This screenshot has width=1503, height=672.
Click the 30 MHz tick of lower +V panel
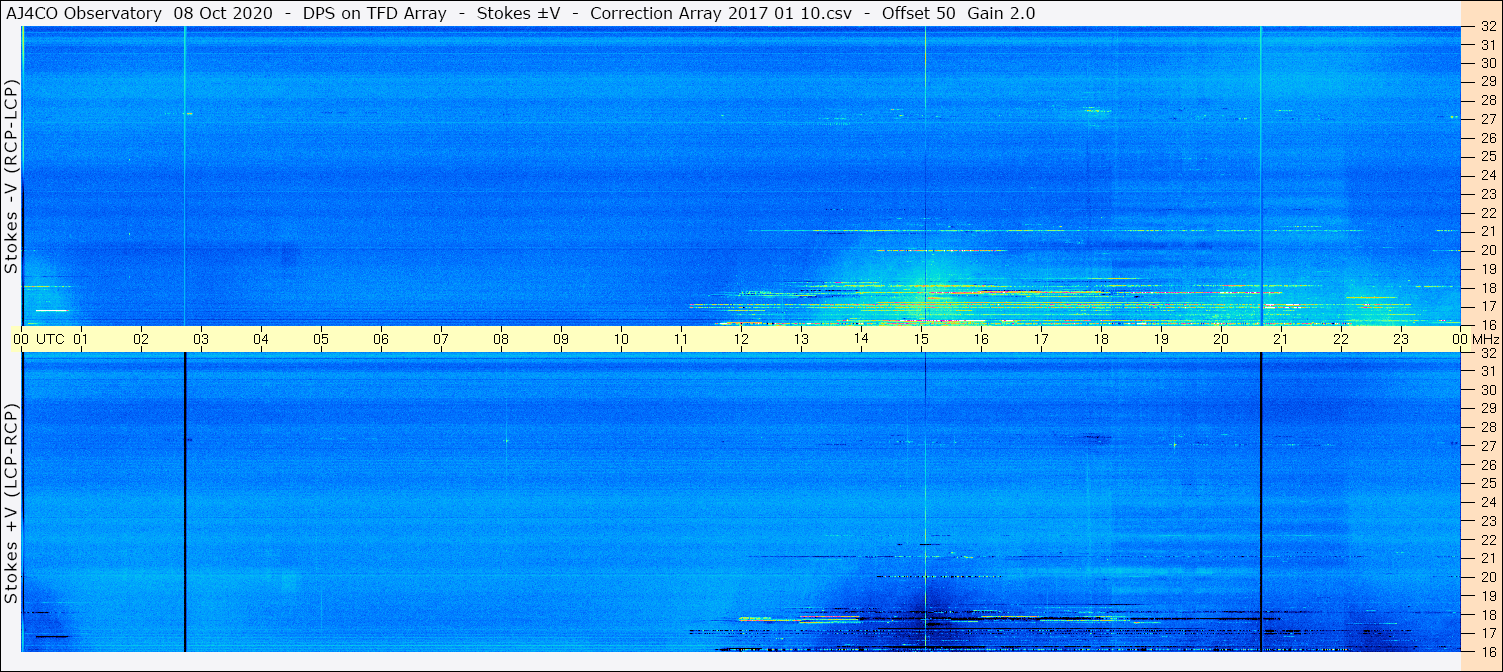pyautogui.click(x=1488, y=390)
